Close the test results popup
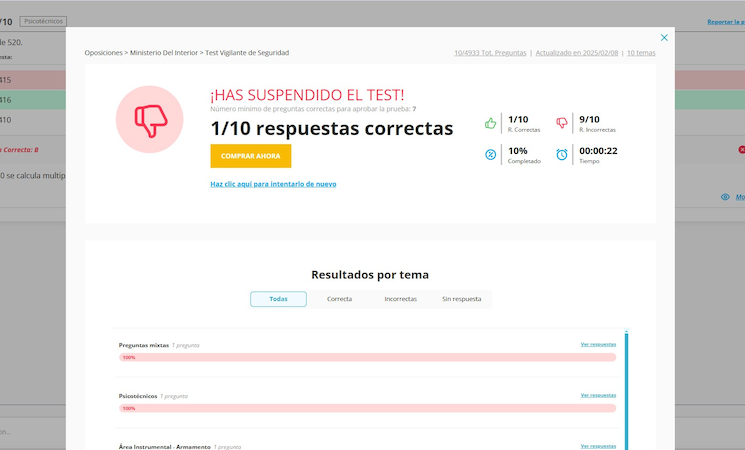This screenshot has width=745, height=450. click(664, 38)
